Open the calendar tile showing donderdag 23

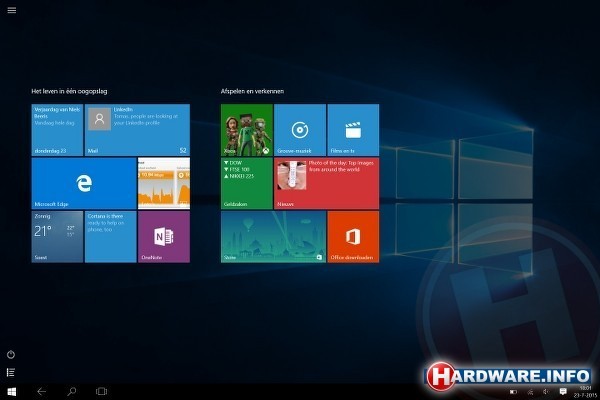(x=57, y=130)
